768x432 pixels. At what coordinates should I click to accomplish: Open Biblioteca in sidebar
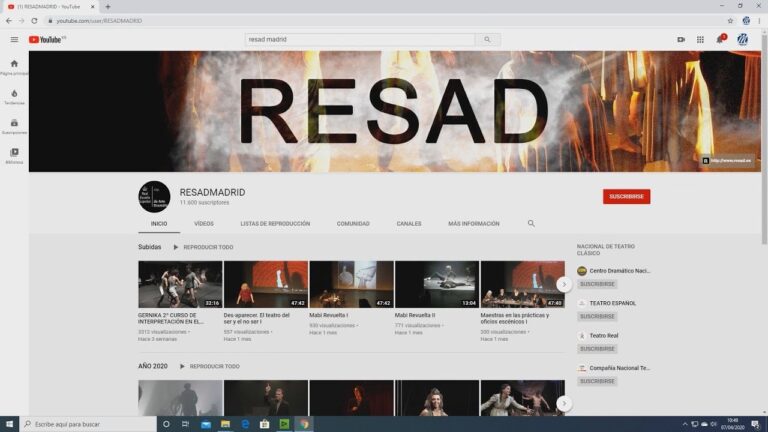tap(14, 156)
